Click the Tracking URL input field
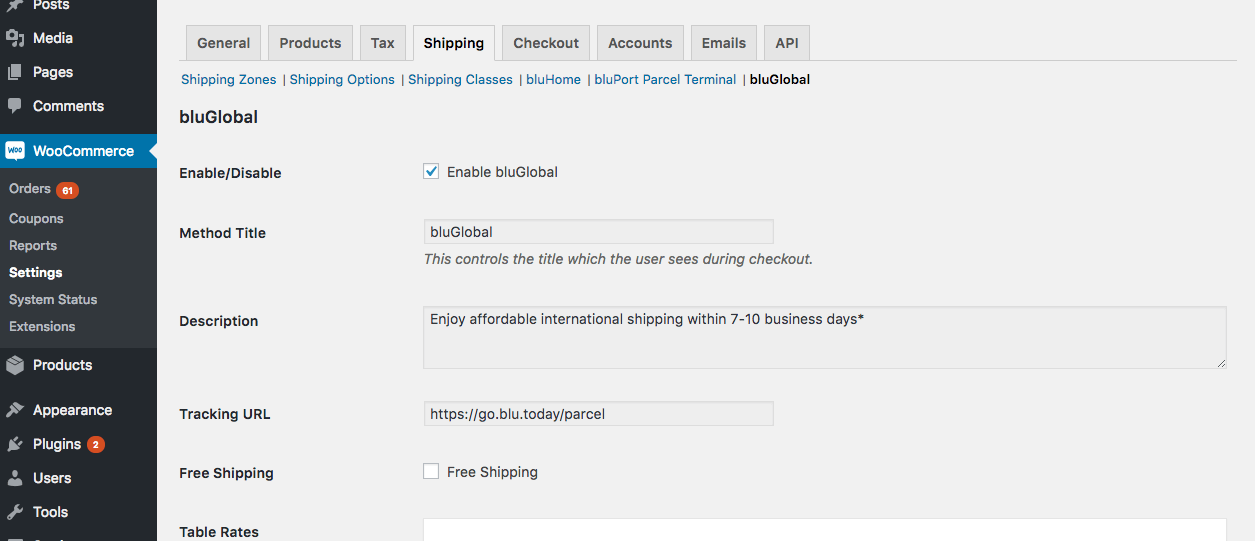 click(x=598, y=414)
